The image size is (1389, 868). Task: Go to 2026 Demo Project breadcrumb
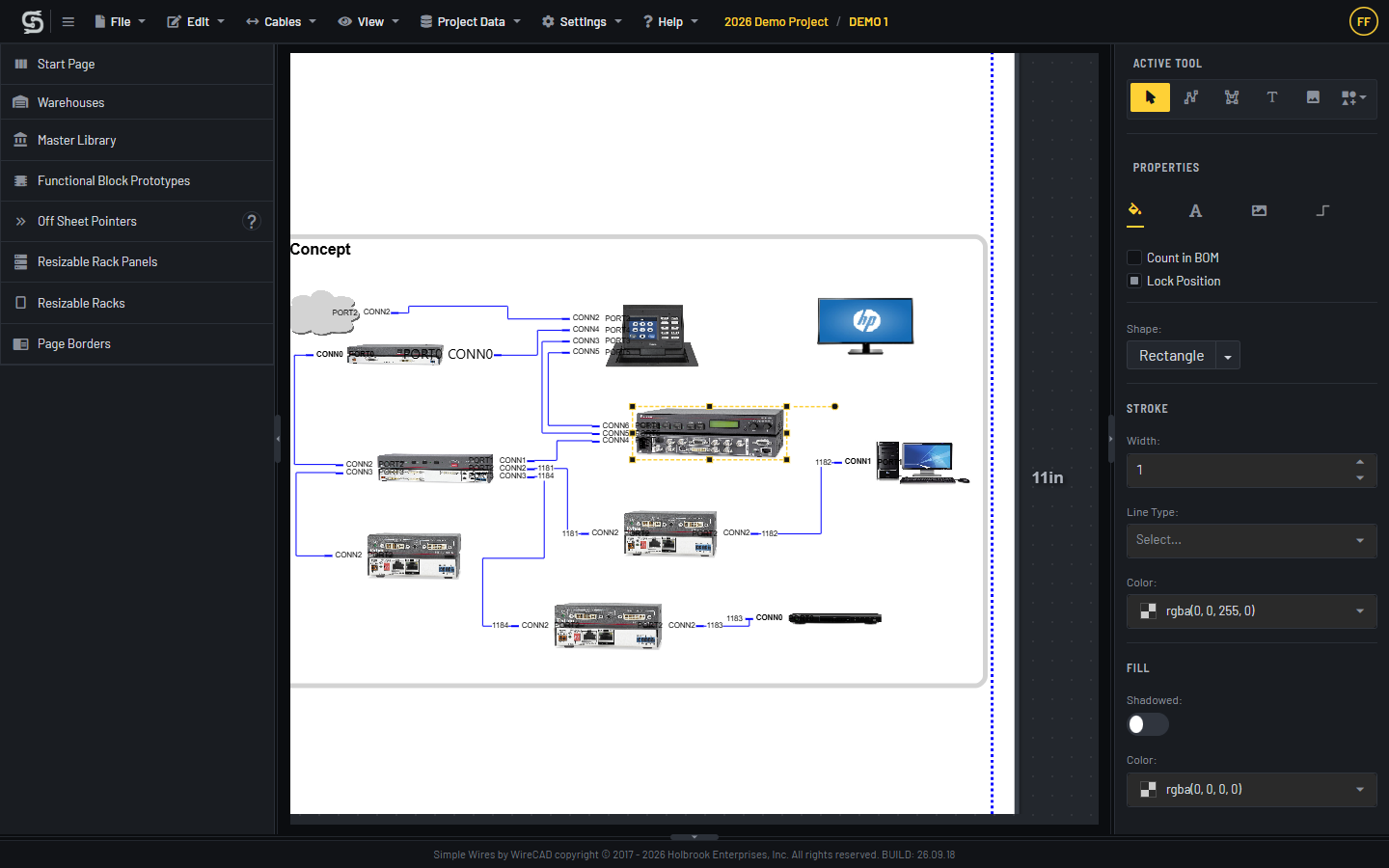(x=776, y=21)
